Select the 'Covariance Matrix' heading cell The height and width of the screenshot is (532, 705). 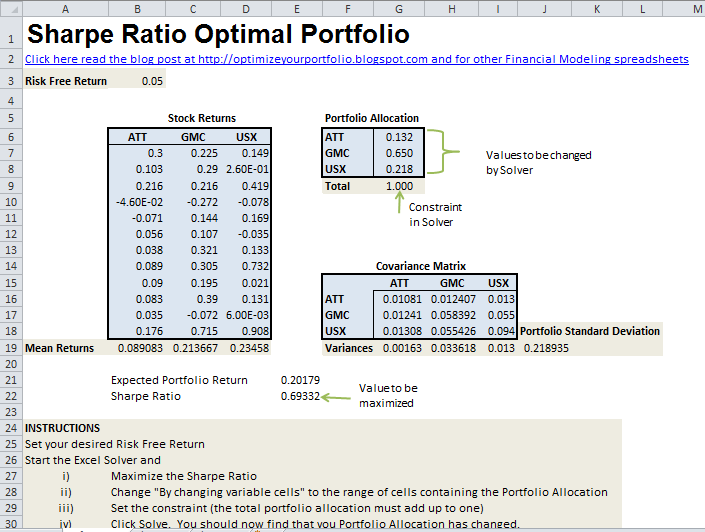[x=421, y=266]
